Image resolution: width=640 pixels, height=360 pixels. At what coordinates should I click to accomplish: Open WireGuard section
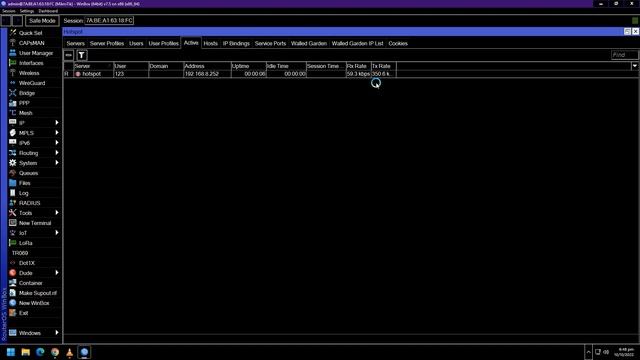click(32, 83)
